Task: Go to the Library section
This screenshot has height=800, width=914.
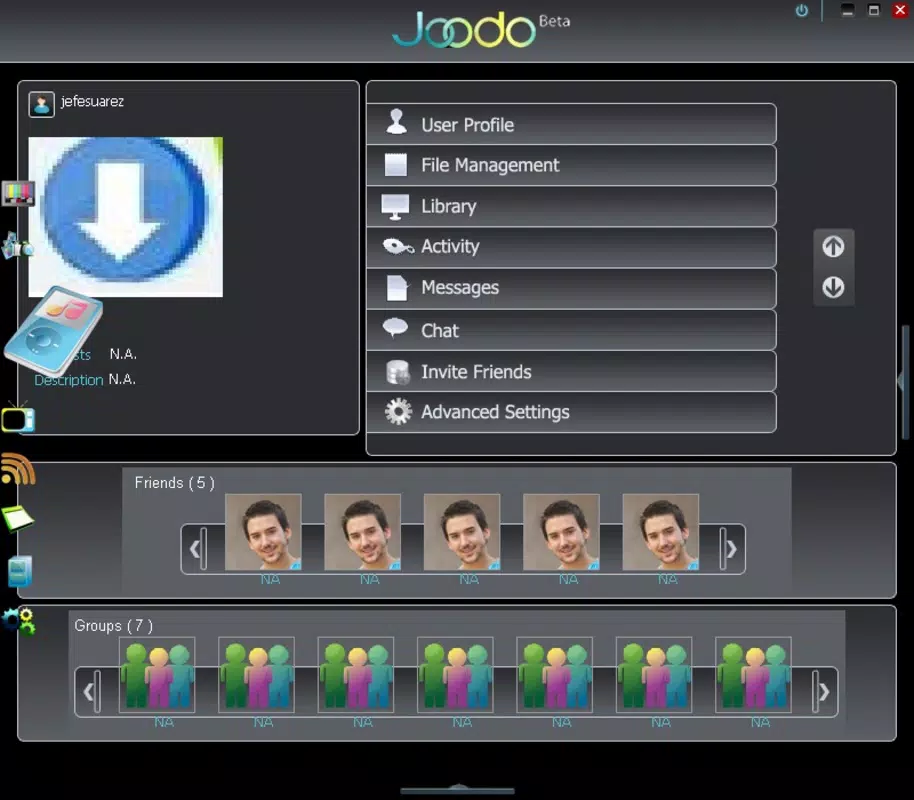Action: (x=571, y=206)
